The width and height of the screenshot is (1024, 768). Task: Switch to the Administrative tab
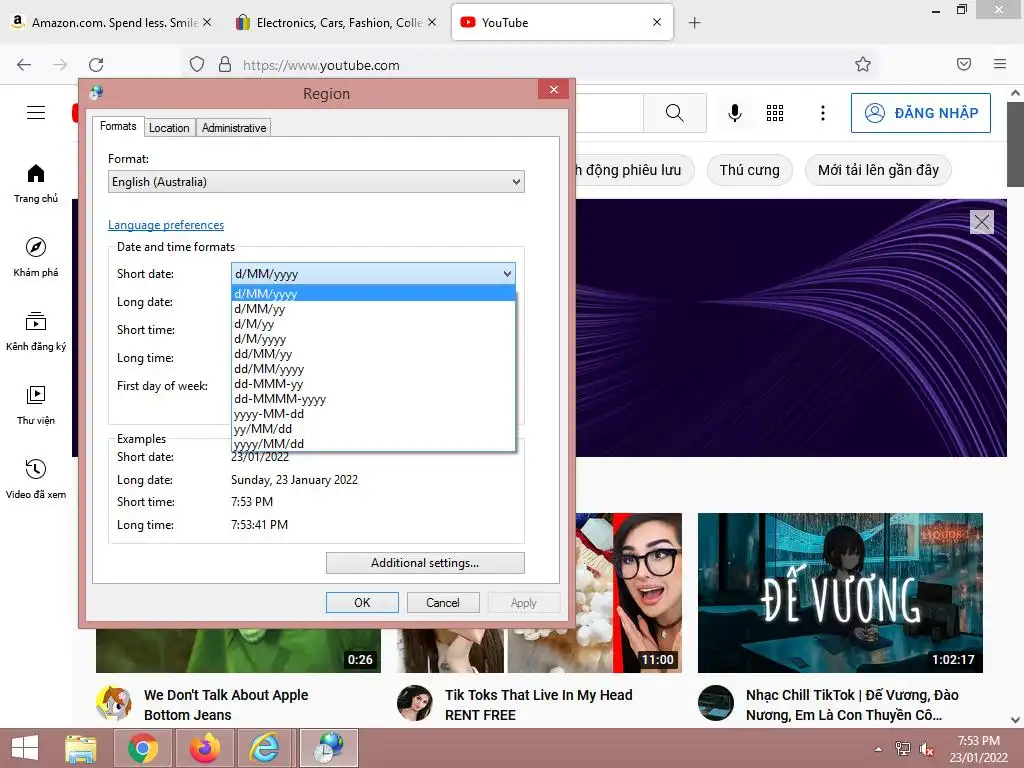pos(234,127)
